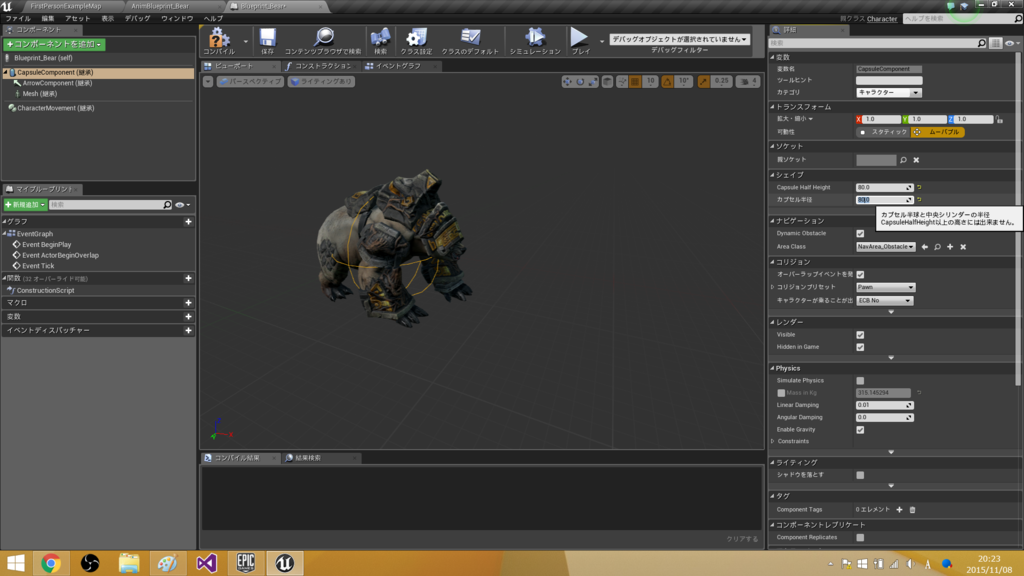This screenshot has height=576, width=1024.
Task: Open viewport パースペクティブ view mode dropdown
Action: pos(250,82)
